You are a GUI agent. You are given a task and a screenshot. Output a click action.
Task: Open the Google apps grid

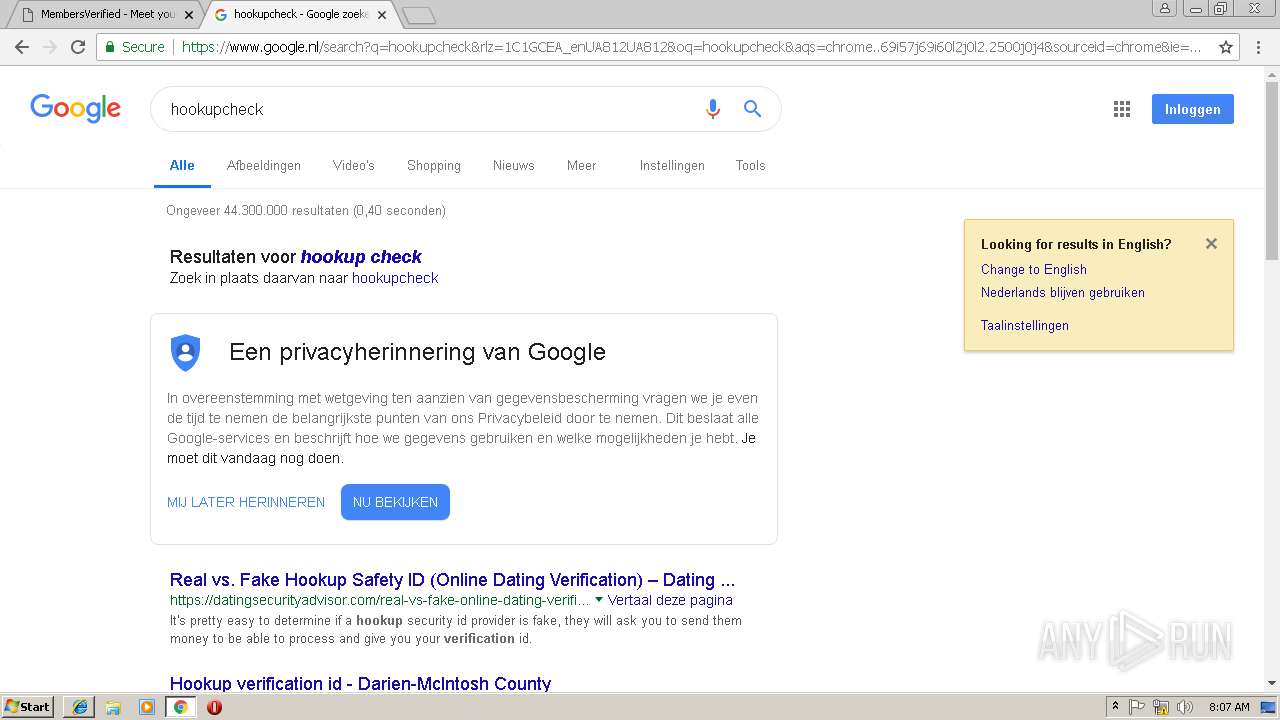[x=1122, y=109]
